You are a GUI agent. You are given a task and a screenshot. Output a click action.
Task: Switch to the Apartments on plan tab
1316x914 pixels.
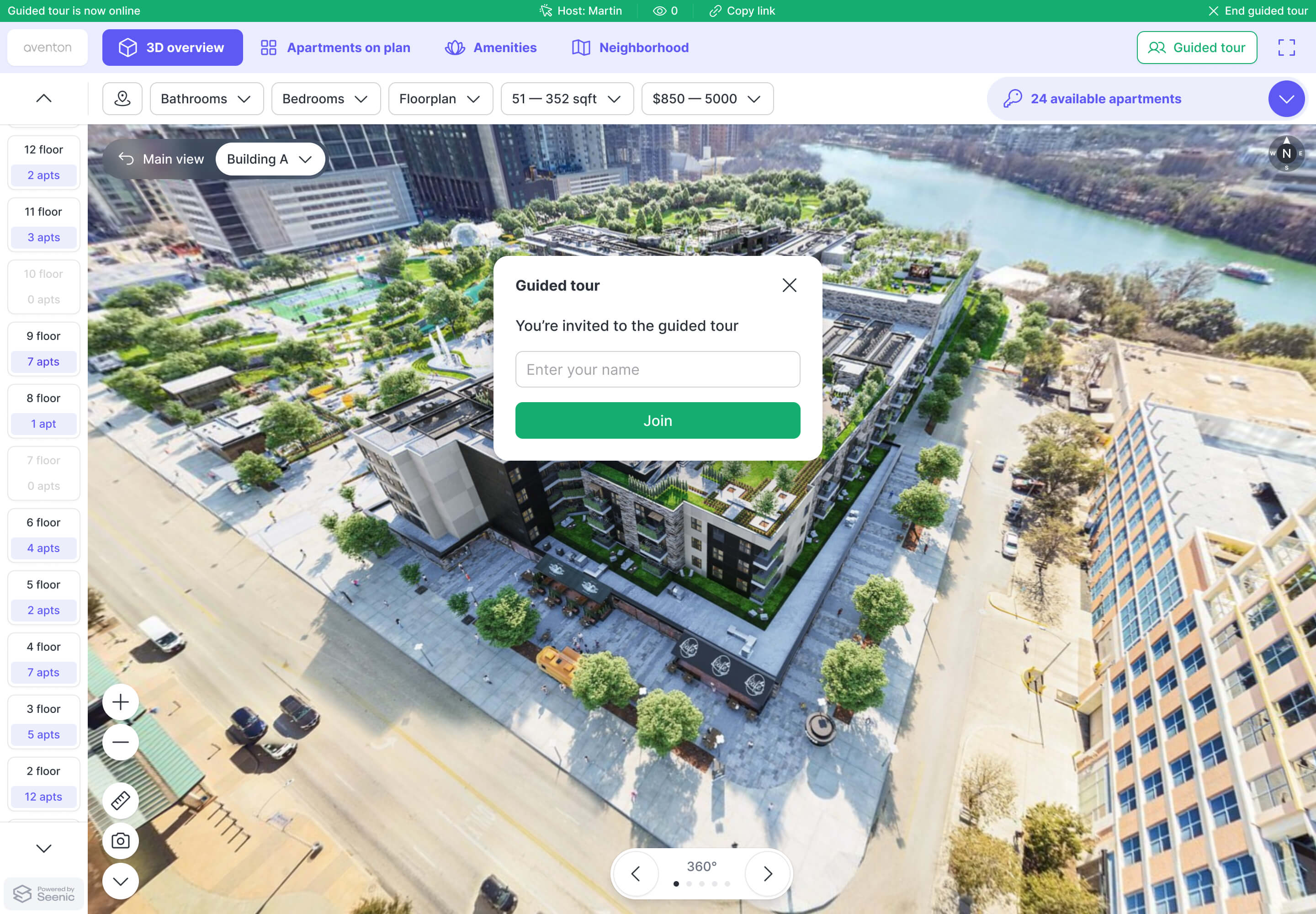[x=335, y=48]
